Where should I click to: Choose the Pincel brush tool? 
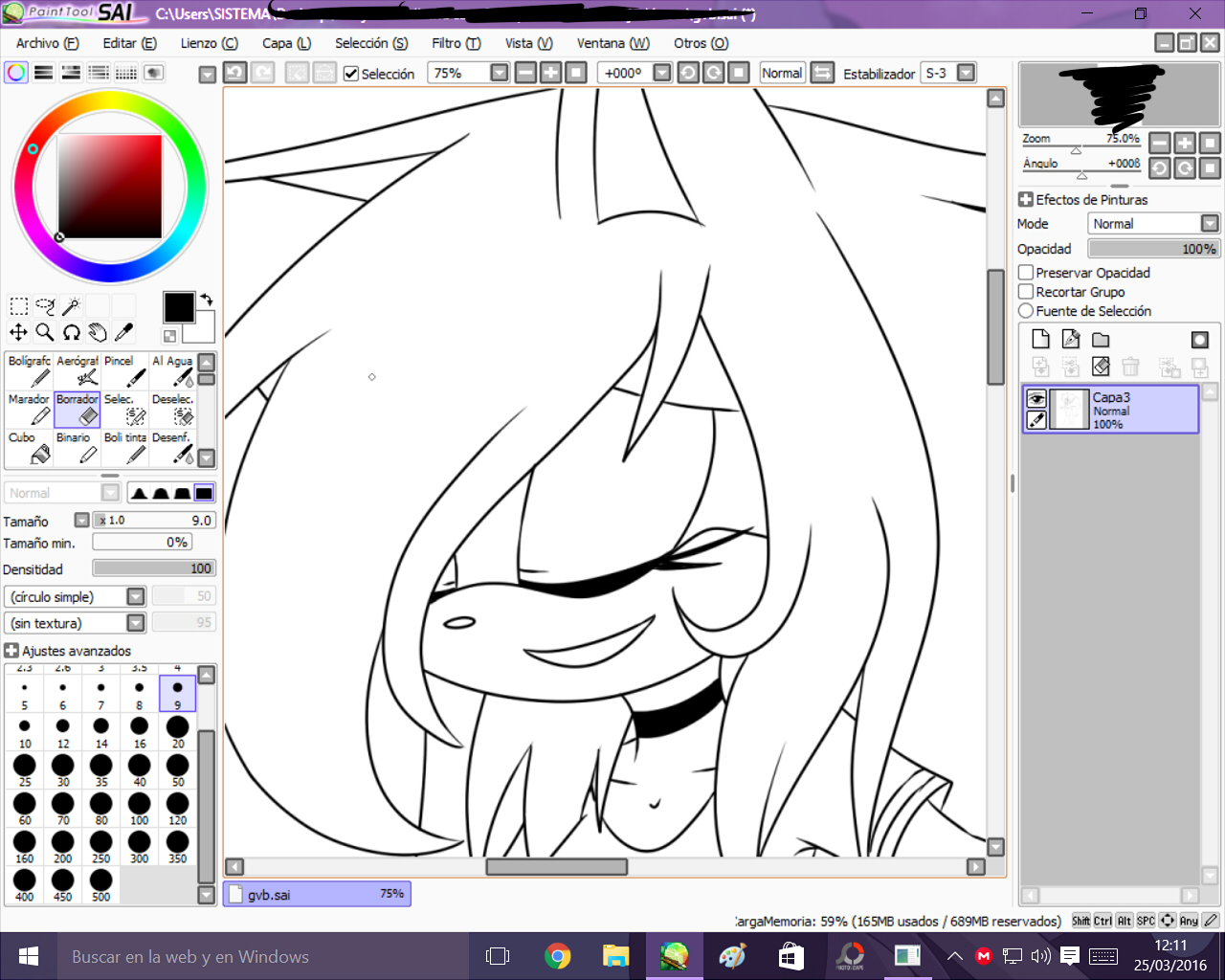[x=125, y=371]
